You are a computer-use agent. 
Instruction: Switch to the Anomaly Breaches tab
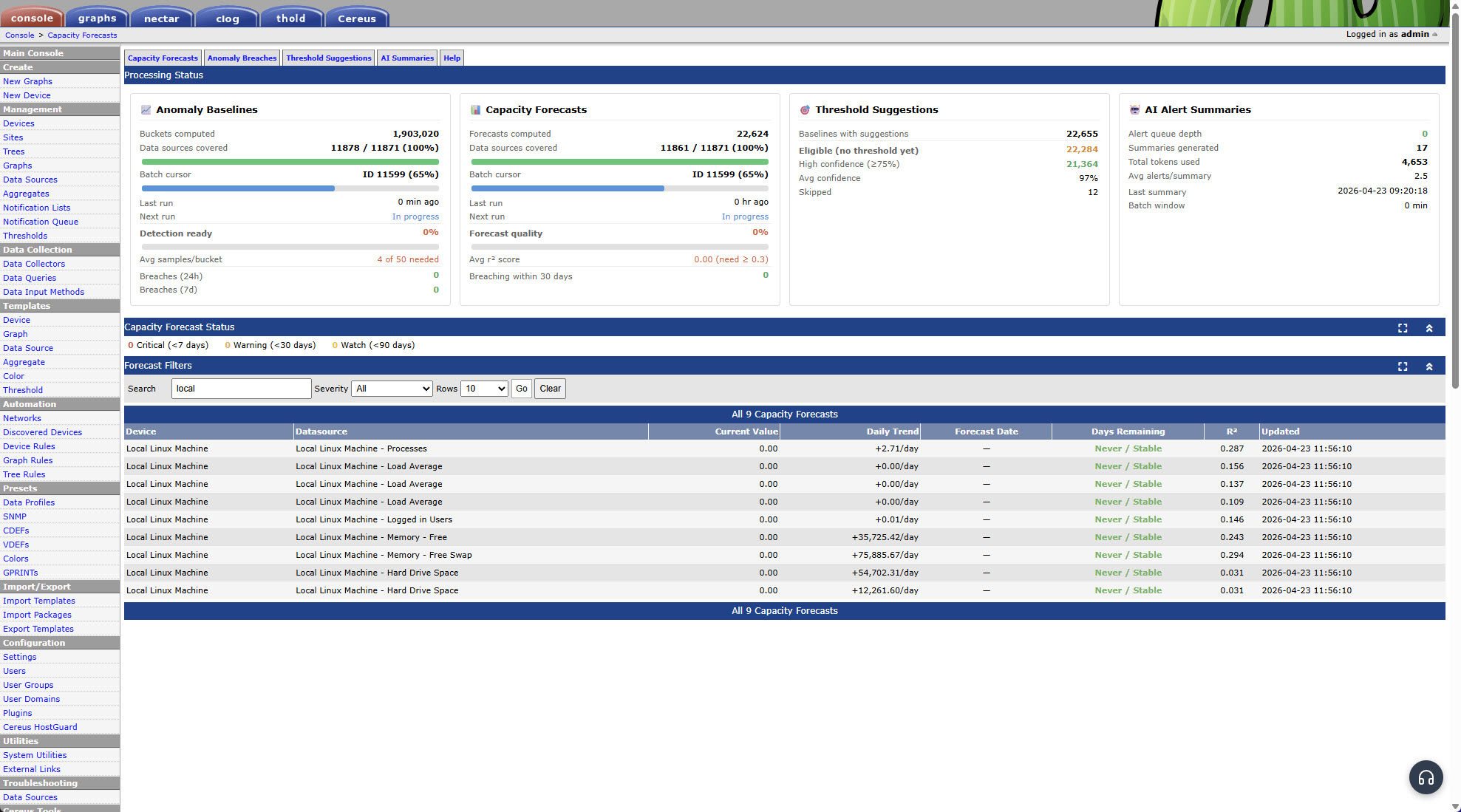pos(242,58)
